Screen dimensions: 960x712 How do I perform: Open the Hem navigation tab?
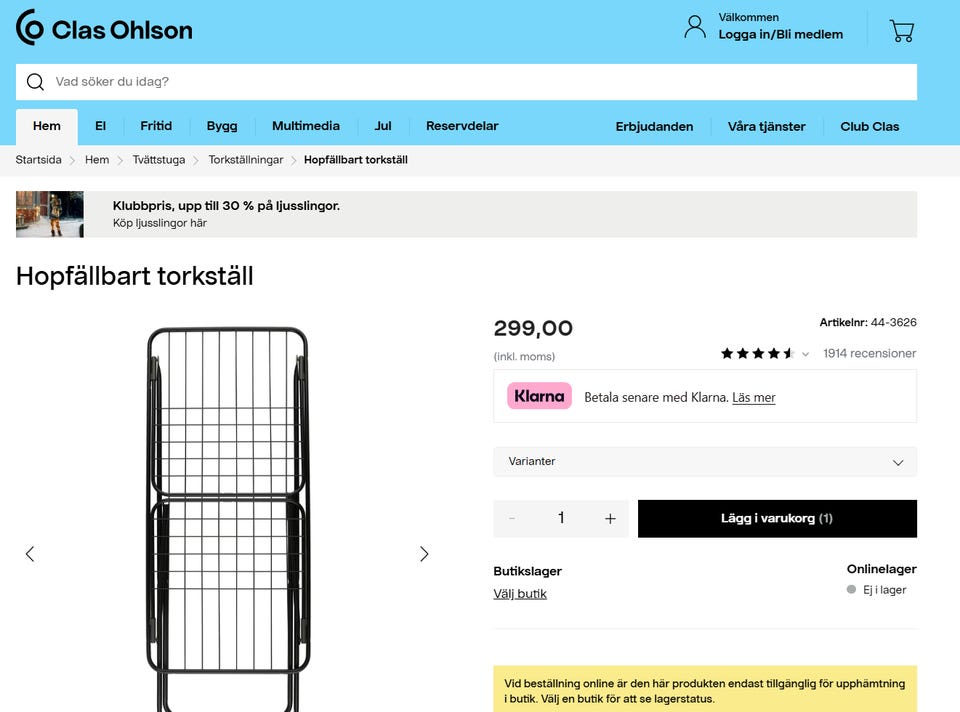pyautogui.click(x=47, y=127)
